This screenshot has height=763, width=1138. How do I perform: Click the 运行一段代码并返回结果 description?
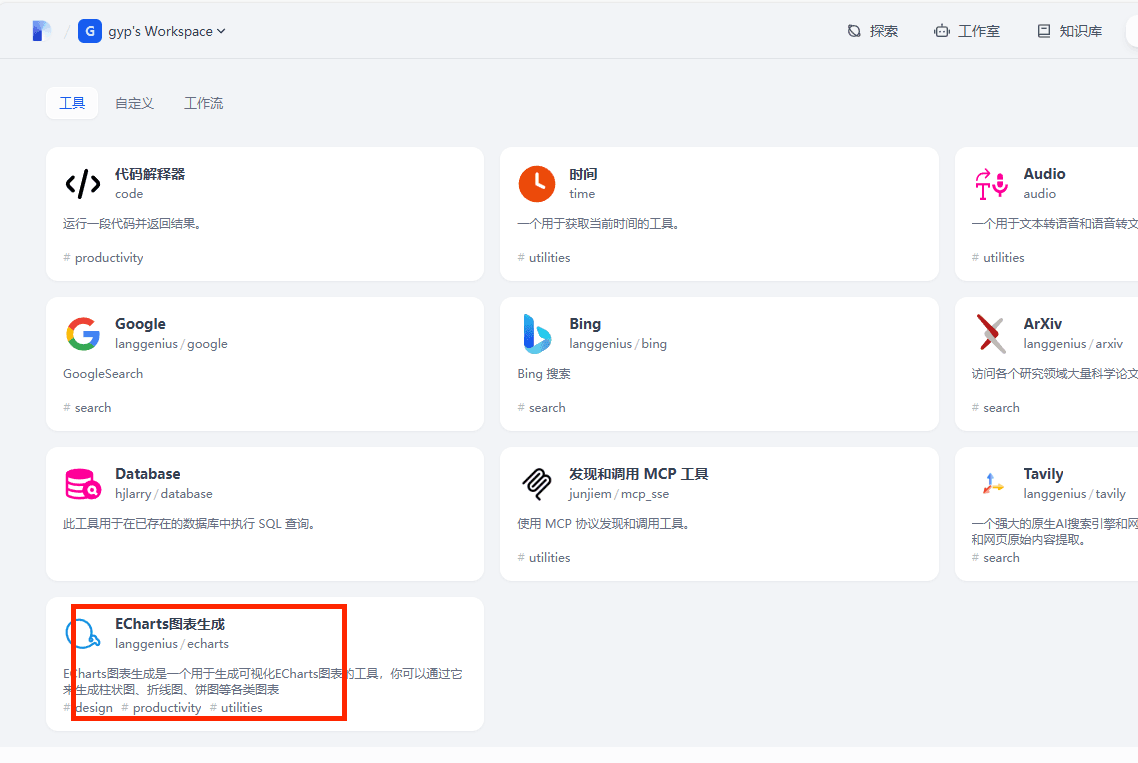132,224
